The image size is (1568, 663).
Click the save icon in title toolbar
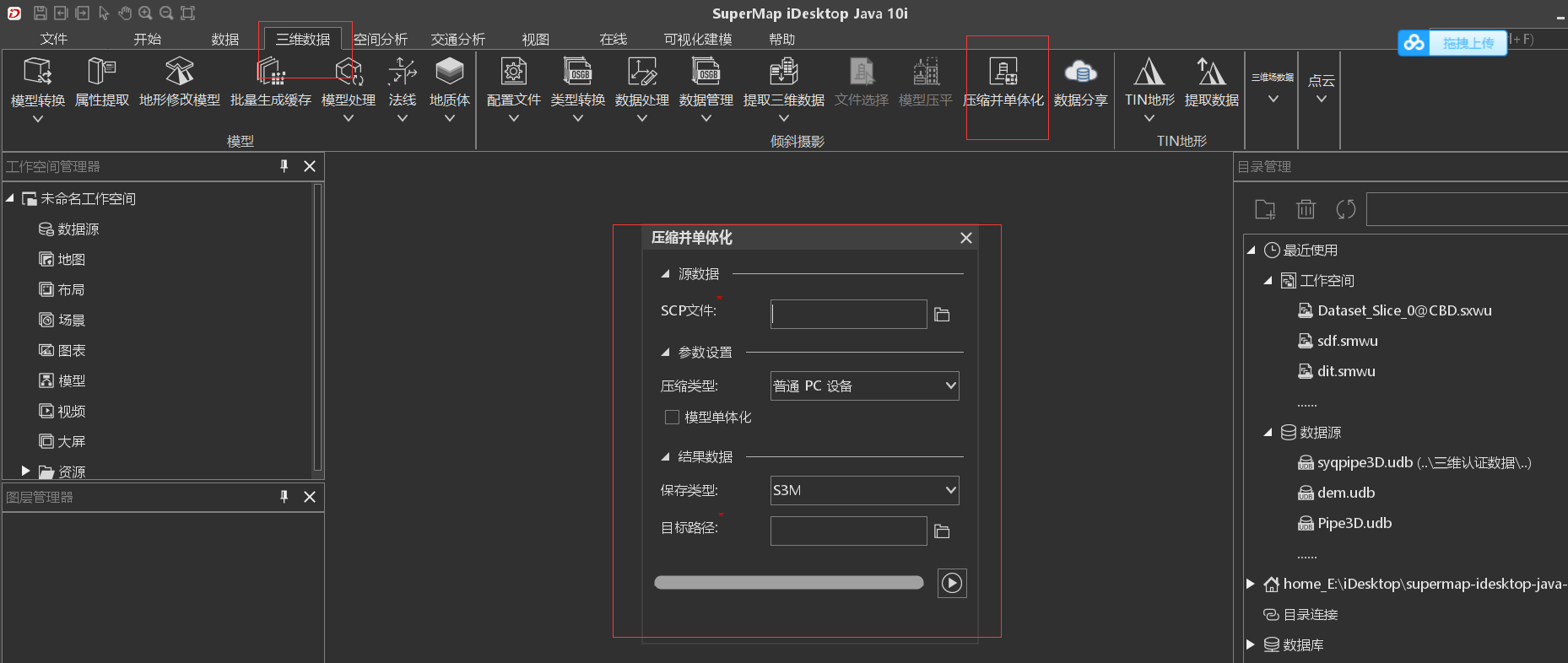click(x=40, y=13)
